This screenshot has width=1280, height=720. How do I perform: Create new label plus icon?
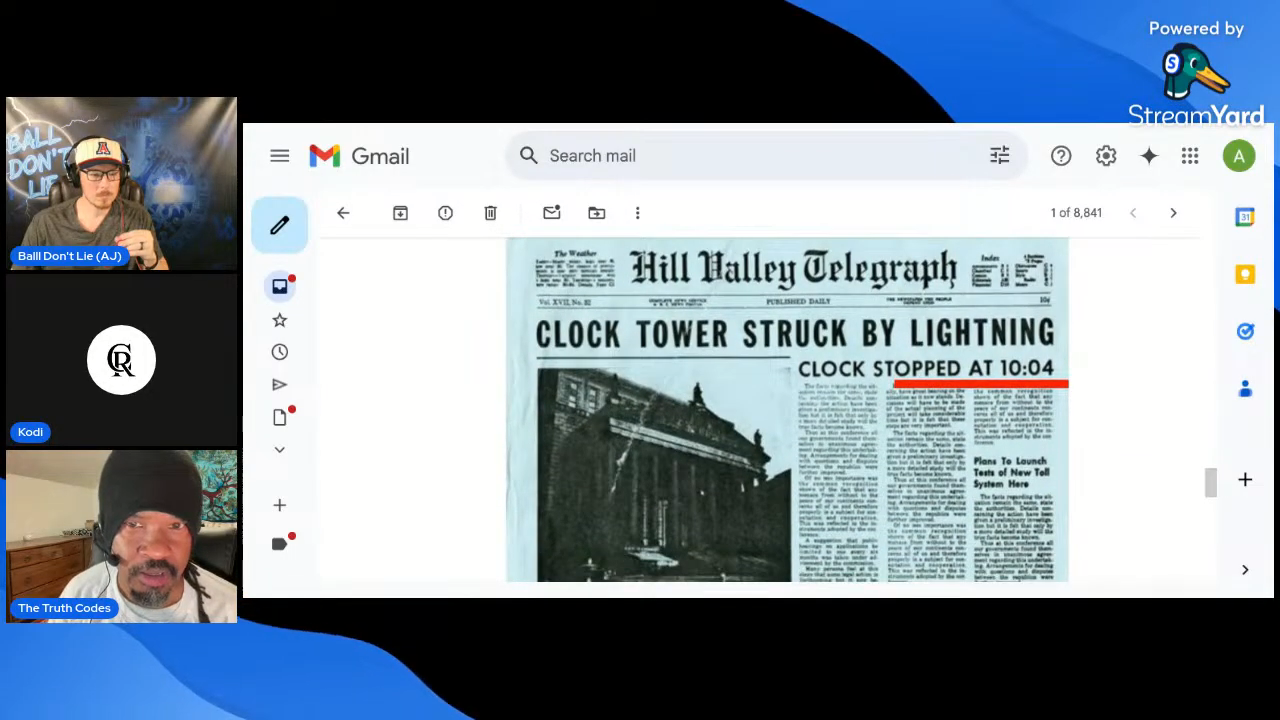pyautogui.click(x=280, y=506)
